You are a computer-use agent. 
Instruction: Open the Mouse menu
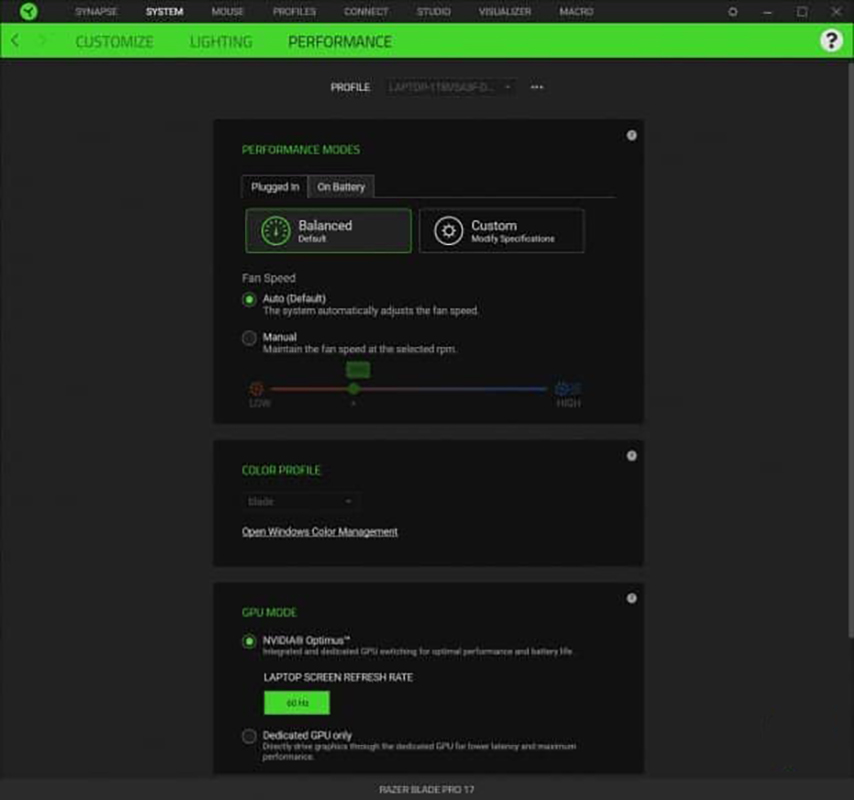[228, 11]
